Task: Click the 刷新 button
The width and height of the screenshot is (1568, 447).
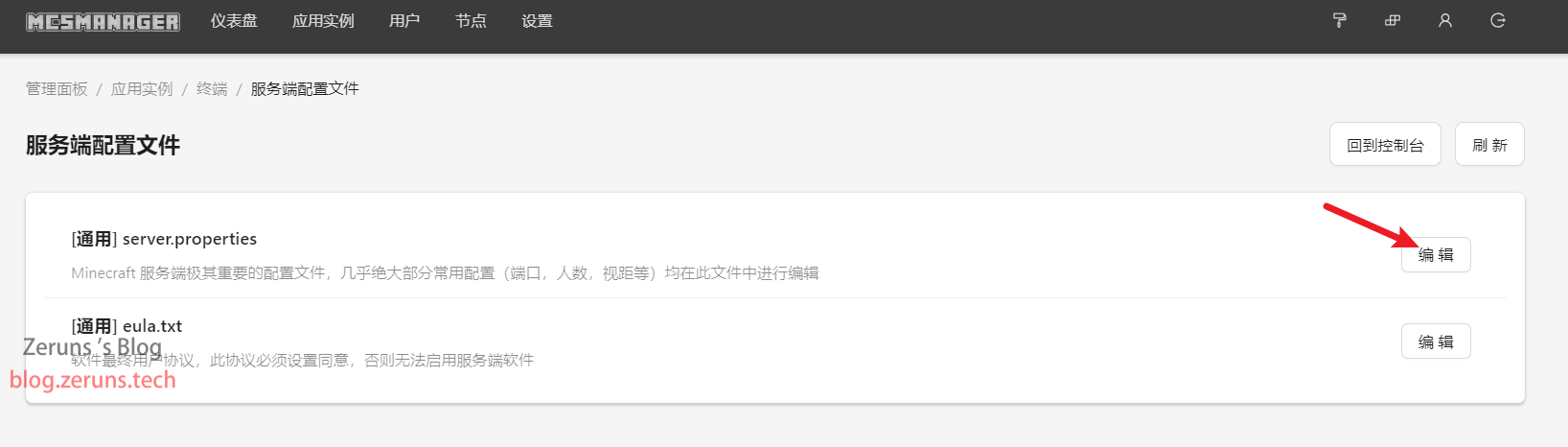Action: 1489,144
